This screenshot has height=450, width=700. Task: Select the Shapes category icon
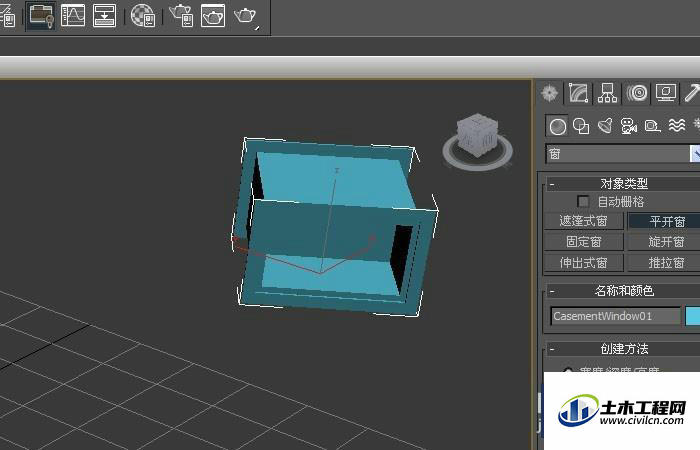pos(581,126)
